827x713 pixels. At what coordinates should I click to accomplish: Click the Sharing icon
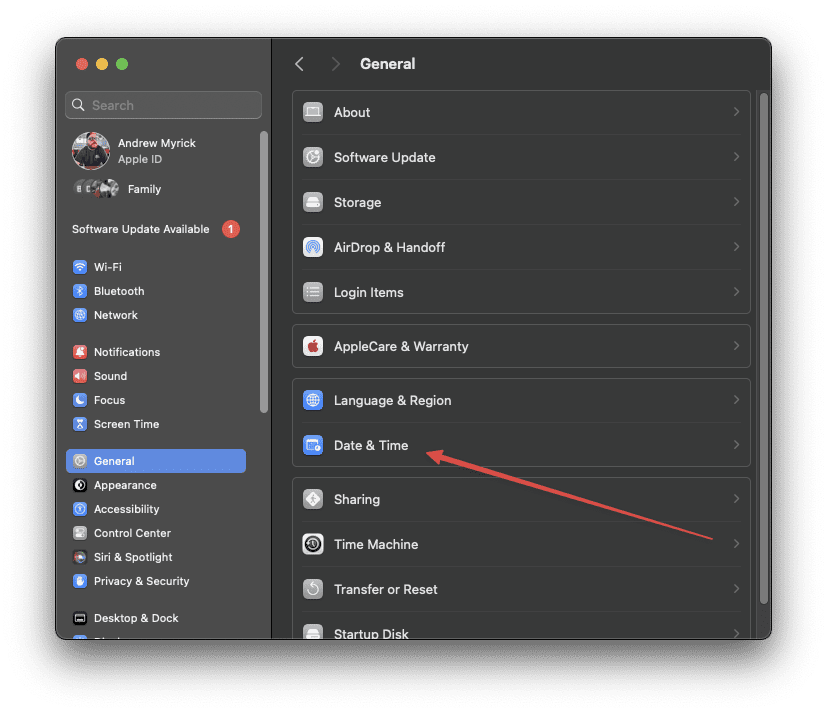point(313,499)
